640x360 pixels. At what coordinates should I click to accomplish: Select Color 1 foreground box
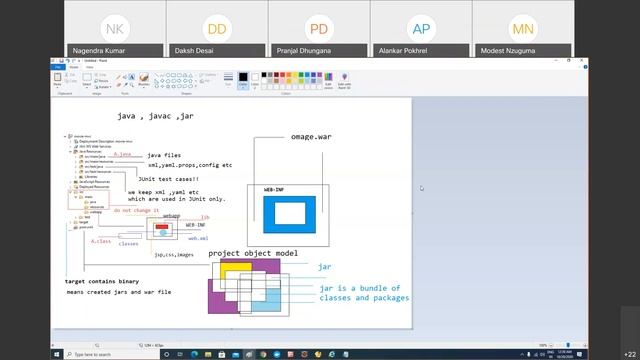point(243,80)
